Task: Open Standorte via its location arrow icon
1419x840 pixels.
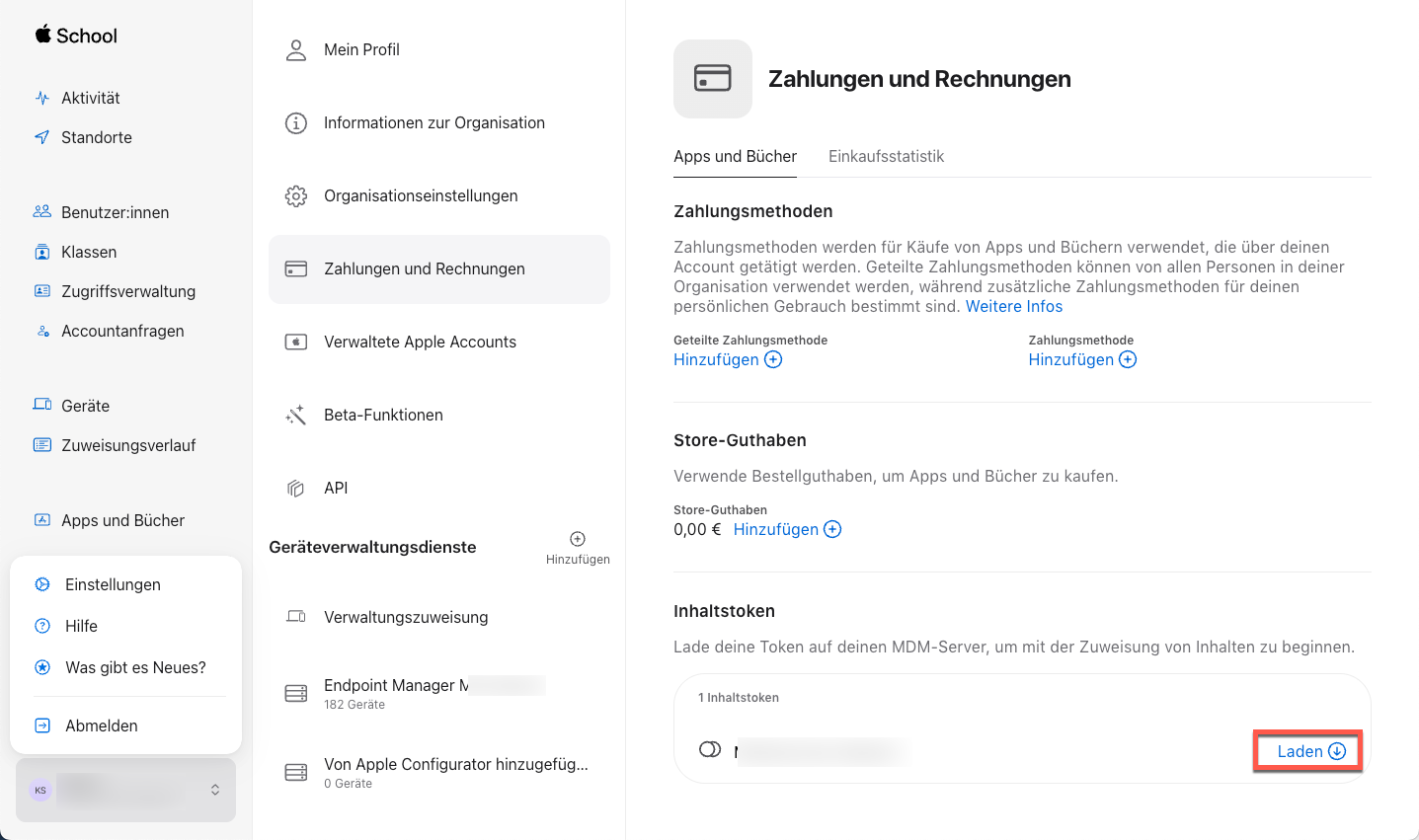Action: coord(42,137)
